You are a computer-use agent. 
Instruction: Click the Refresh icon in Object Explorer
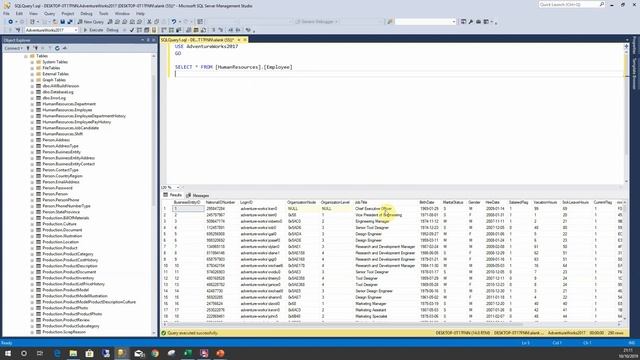point(57,48)
